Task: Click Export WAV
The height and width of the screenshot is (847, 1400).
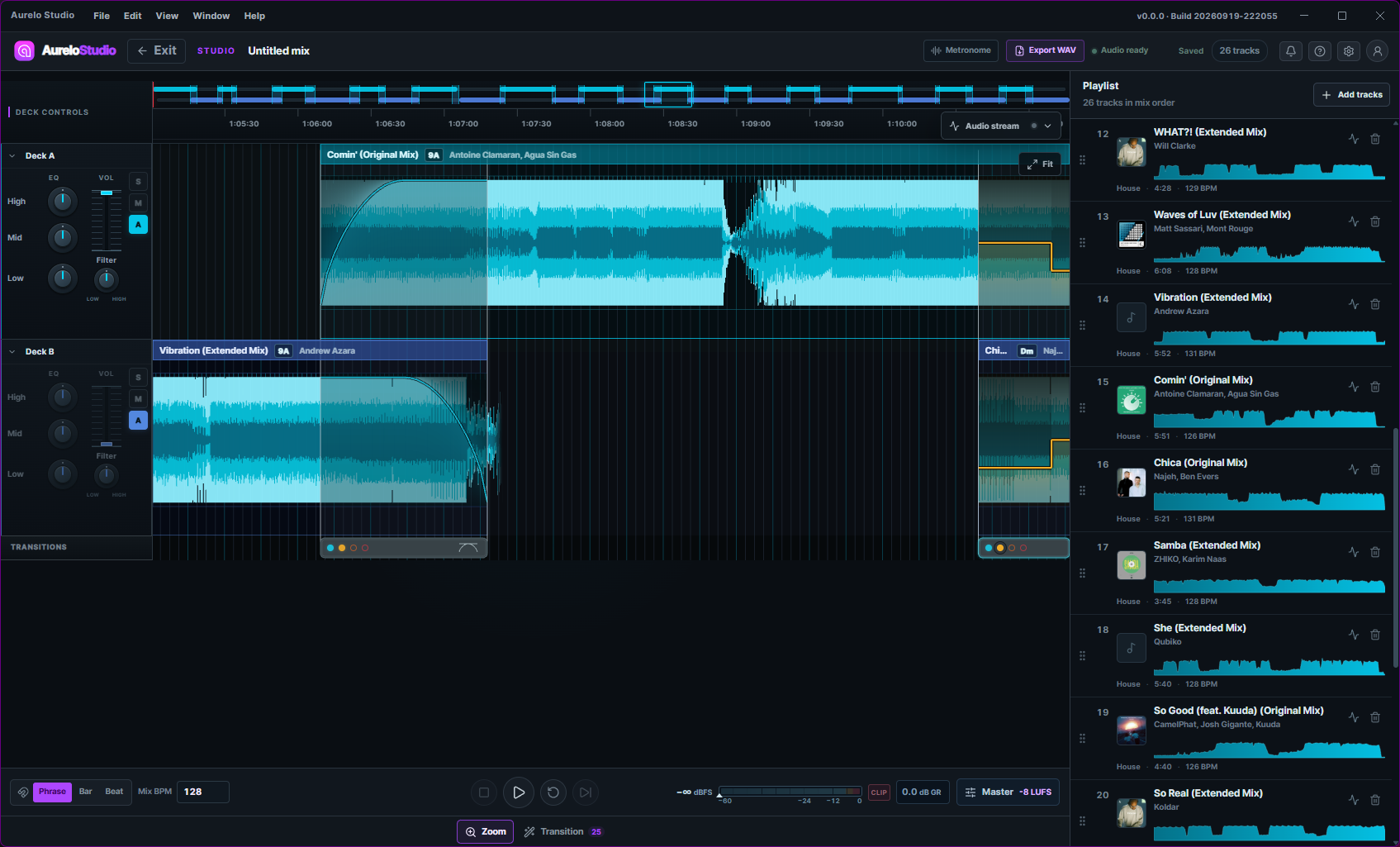Action: click(x=1045, y=50)
